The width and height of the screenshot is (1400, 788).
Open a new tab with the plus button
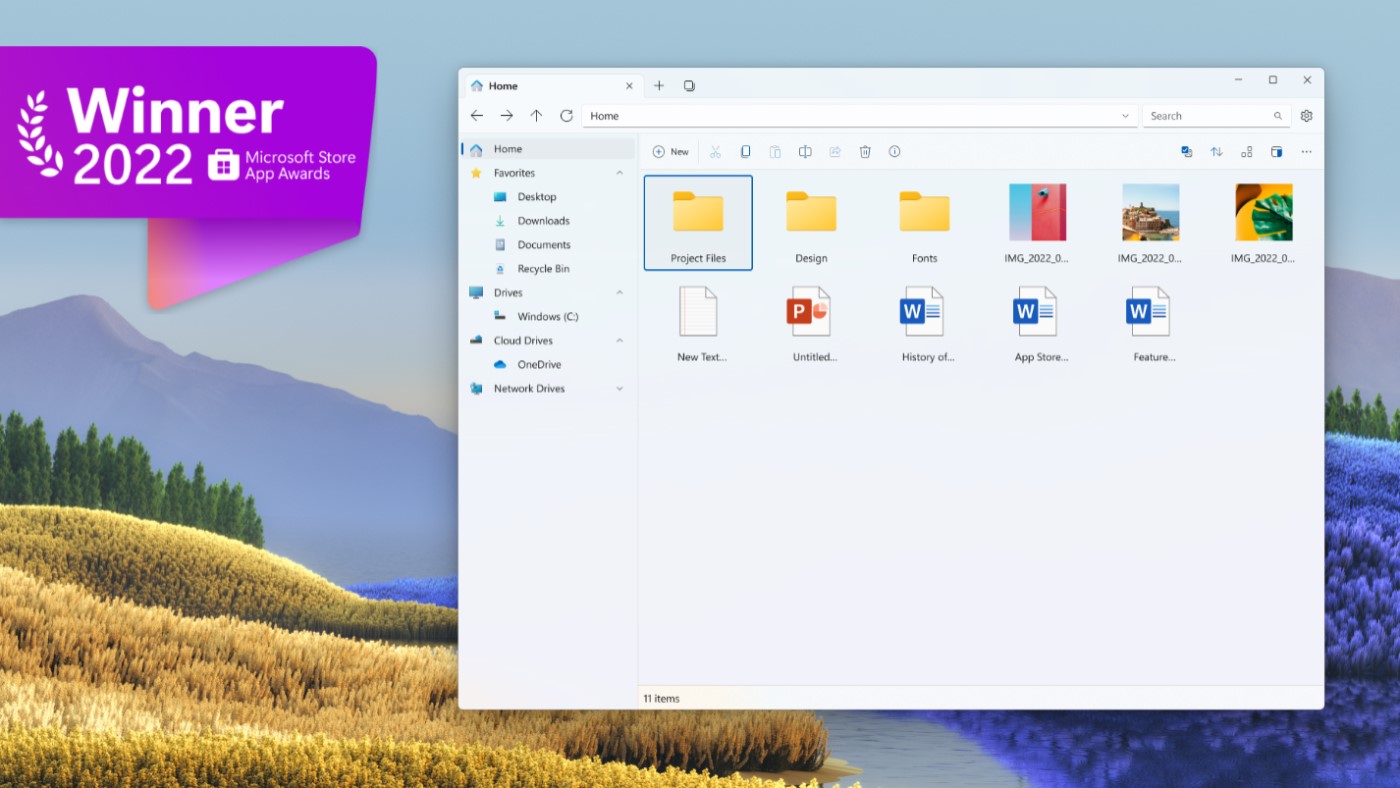pos(659,85)
